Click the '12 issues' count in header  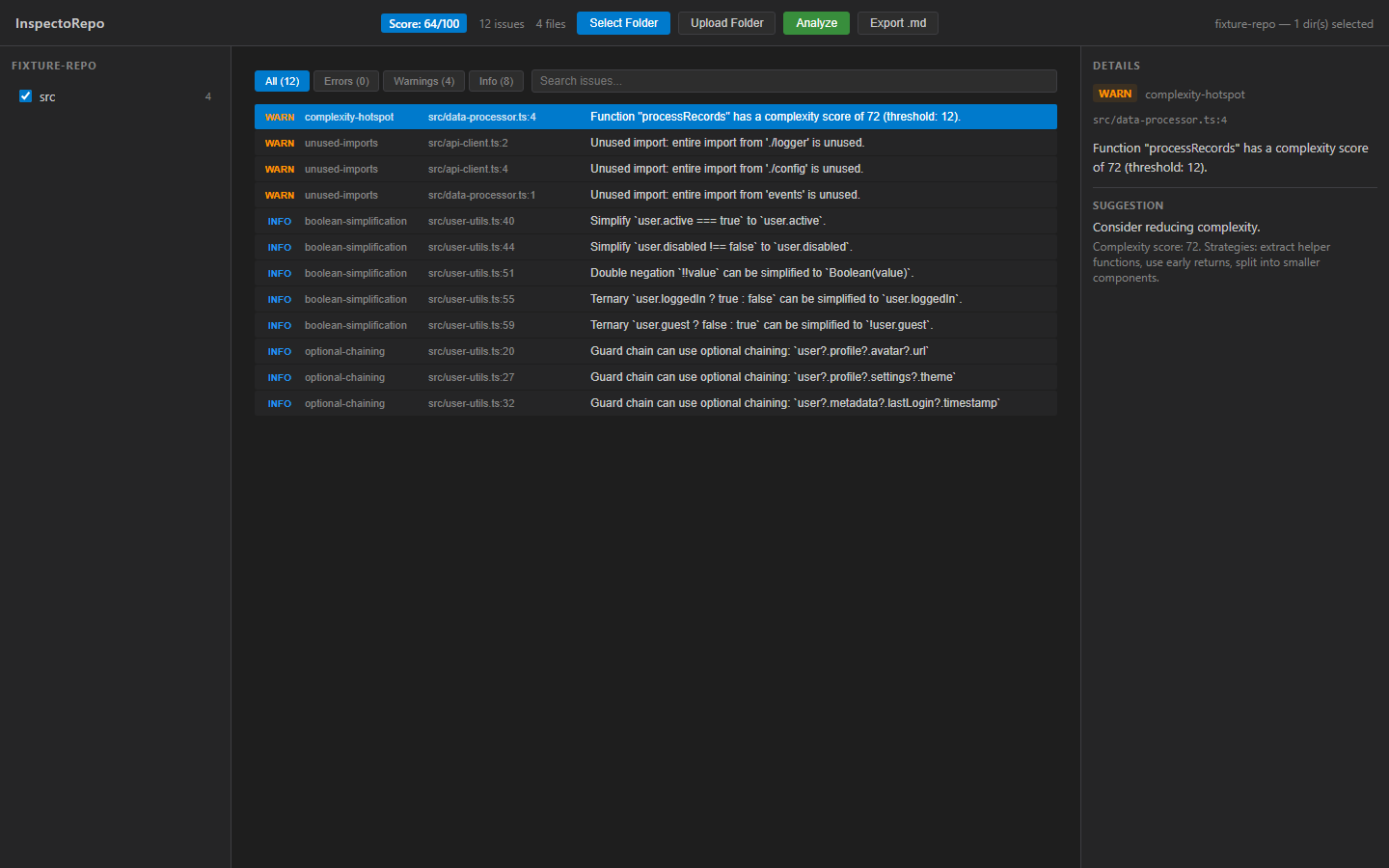point(502,24)
